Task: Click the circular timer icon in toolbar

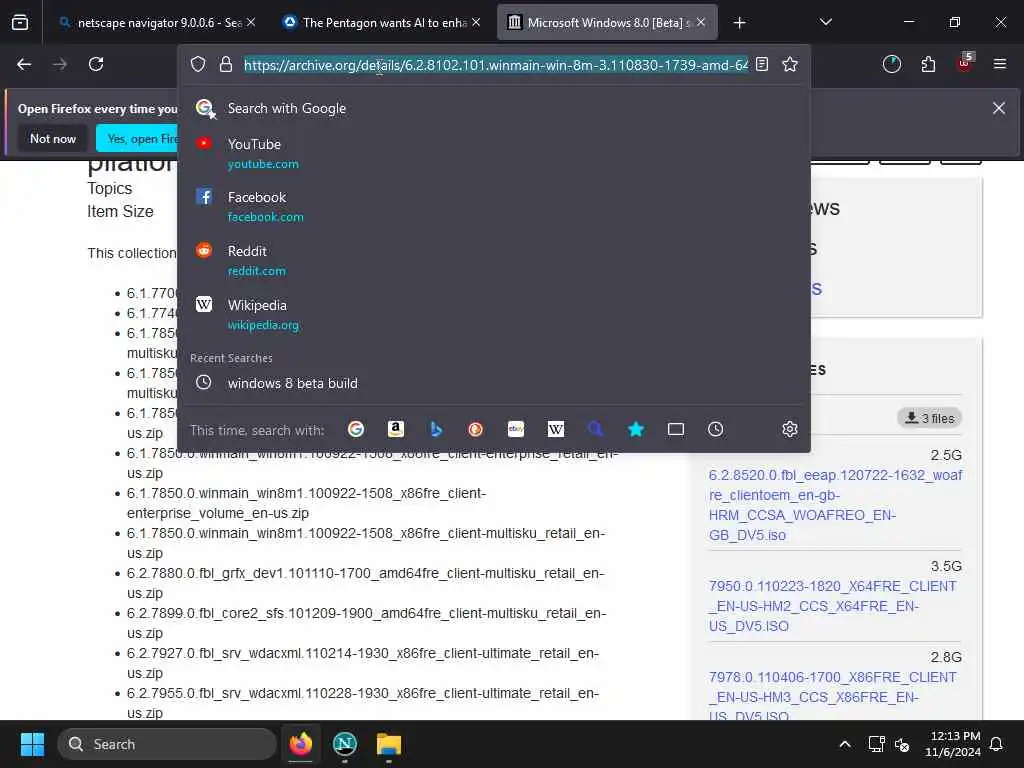Action: (891, 64)
